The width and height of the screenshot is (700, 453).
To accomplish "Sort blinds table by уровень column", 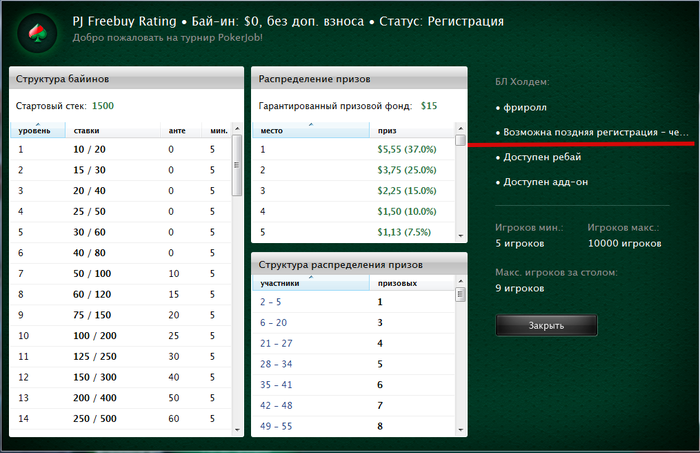I will pos(38,130).
